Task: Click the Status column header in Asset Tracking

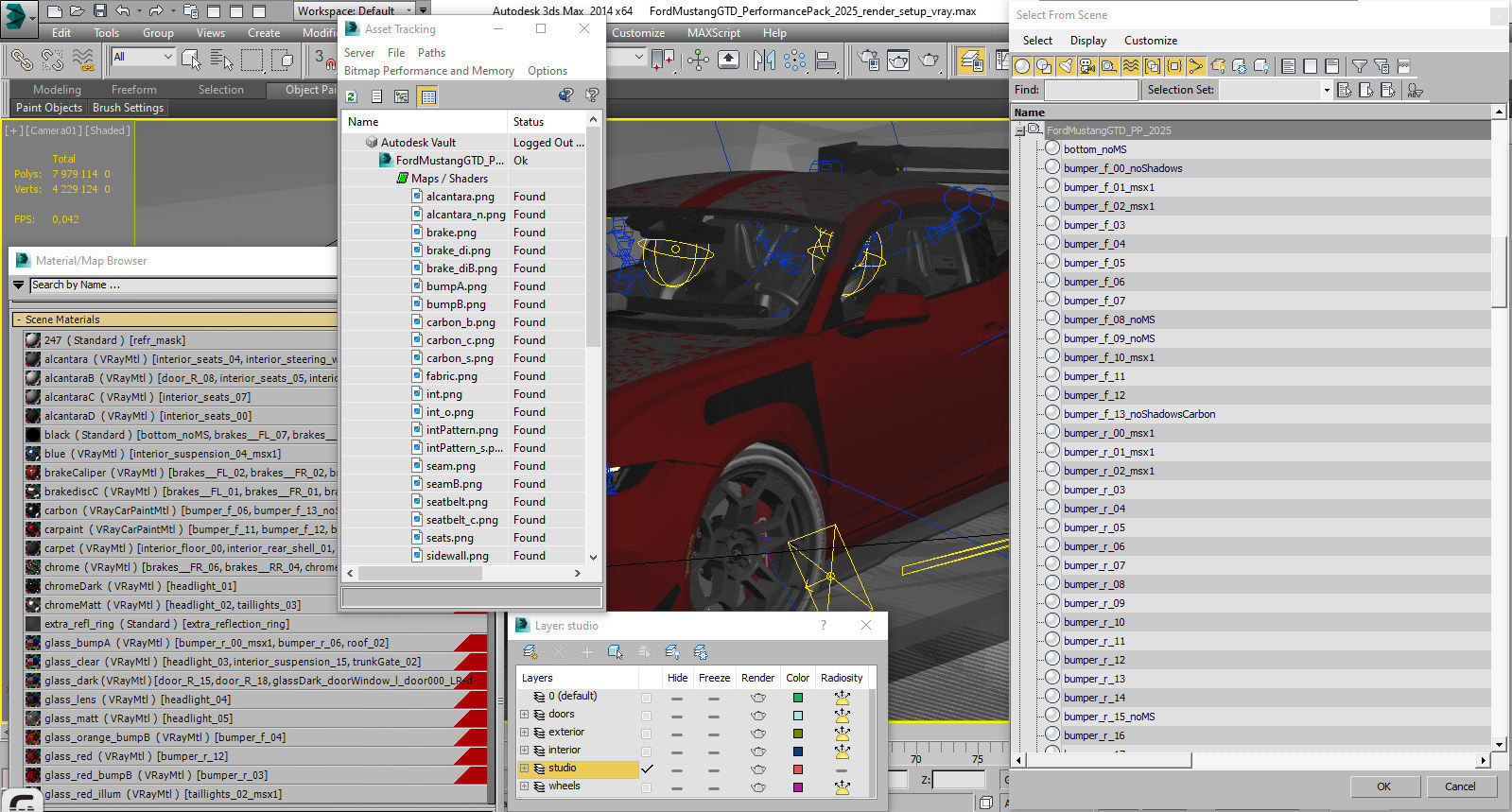Action: point(547,122)
